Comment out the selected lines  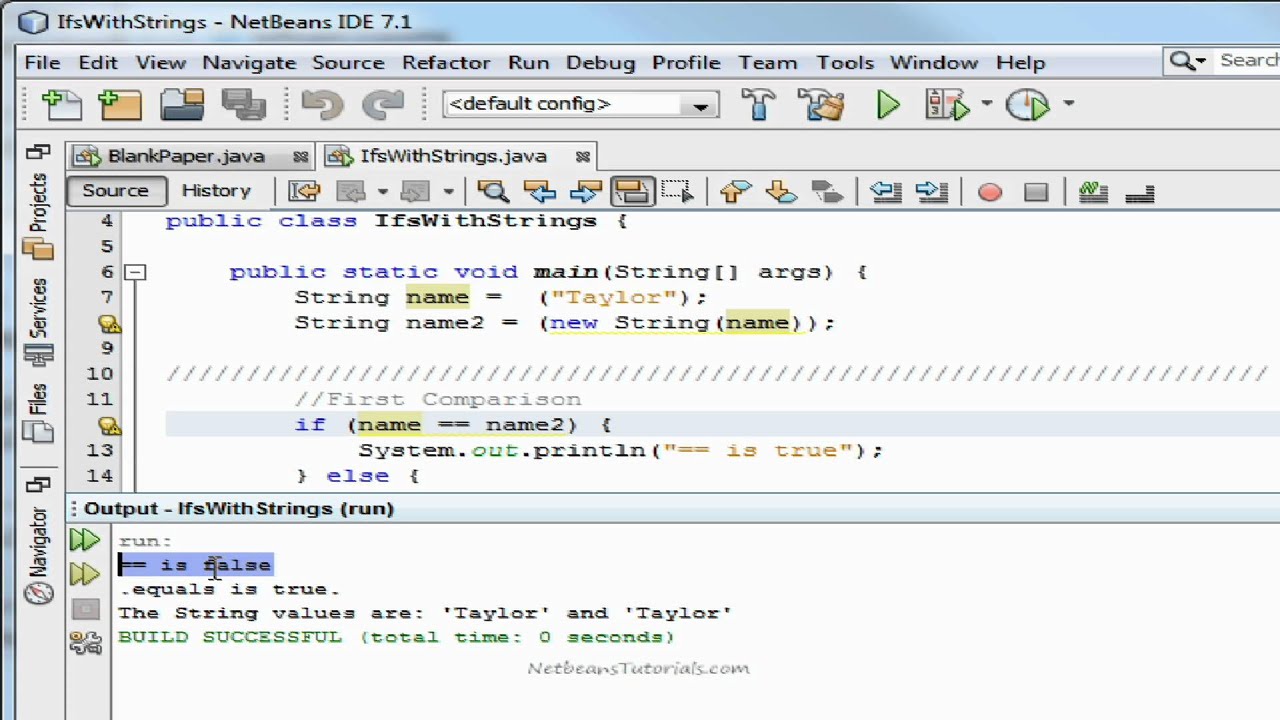tap(1093, 191)
